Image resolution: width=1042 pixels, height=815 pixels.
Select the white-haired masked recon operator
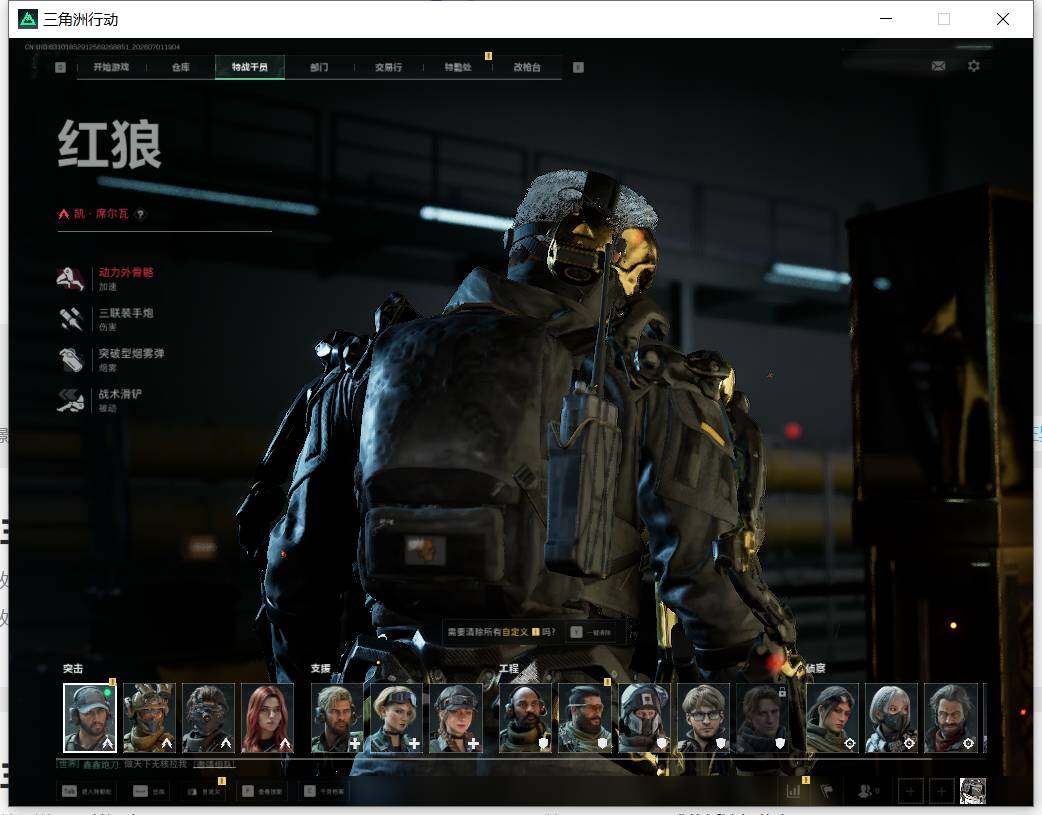tap(892, 718)
